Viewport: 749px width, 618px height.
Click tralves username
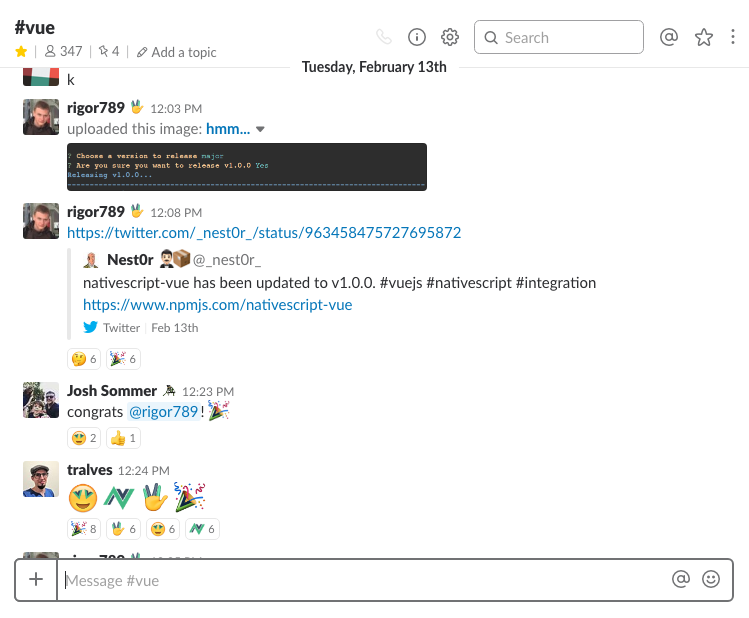[90, 470]
